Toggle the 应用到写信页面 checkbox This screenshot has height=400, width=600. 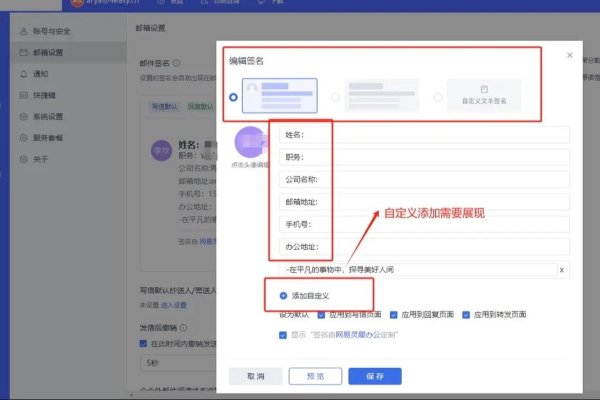click(321, 315)
